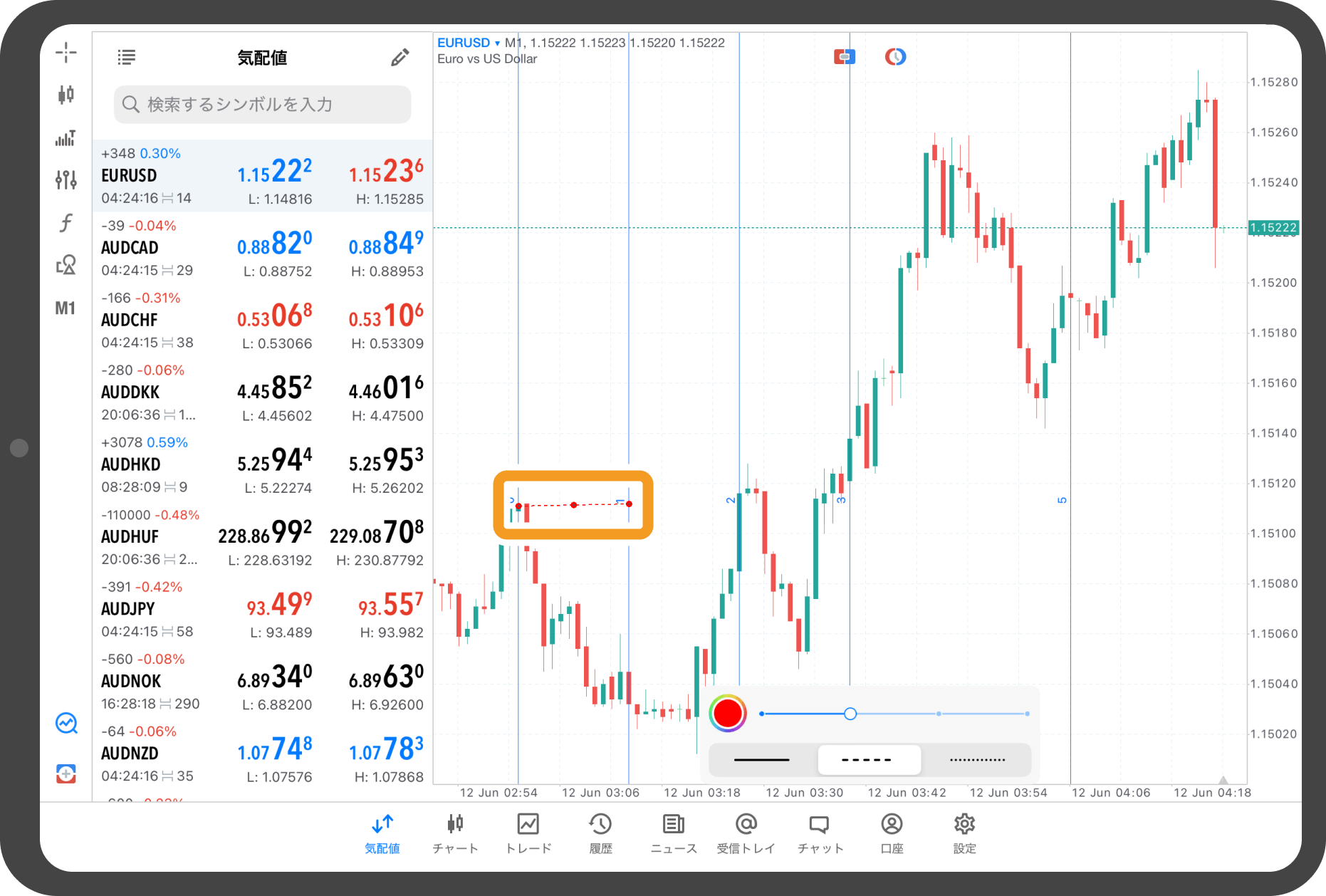Open the candlestick chart type icon
Viewport: 1326px width, 896px height.
tap(66, 94)
